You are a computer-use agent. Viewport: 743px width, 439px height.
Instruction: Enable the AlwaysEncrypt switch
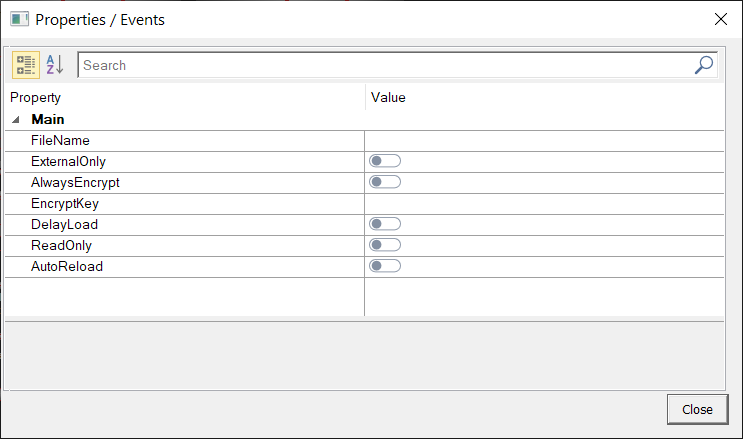coord(385,182)
